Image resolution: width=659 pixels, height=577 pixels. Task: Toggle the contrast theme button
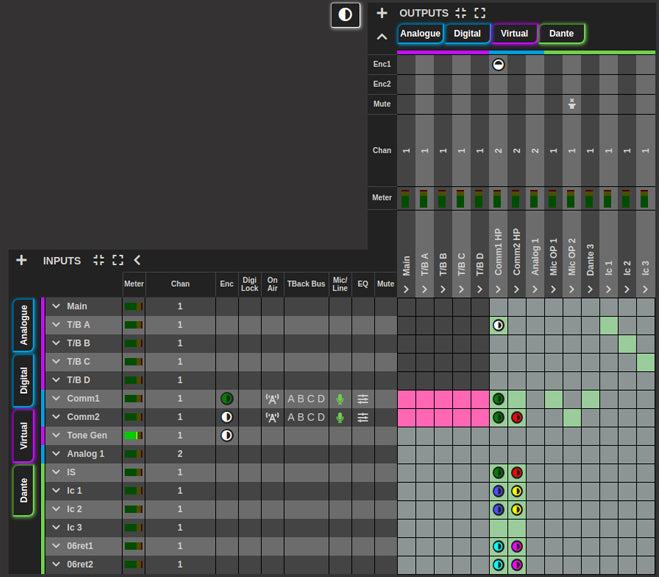345,14
